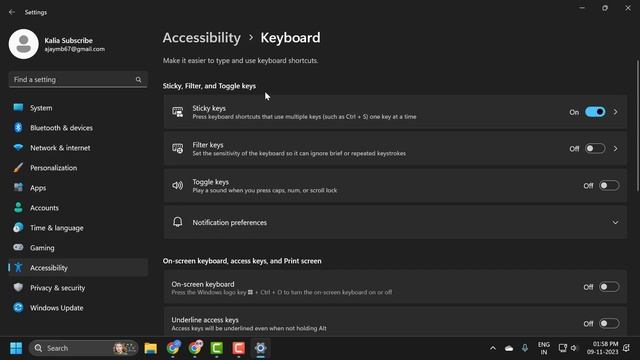
Task: Open File Explorer from the taskbar
Action: [151, 348]
